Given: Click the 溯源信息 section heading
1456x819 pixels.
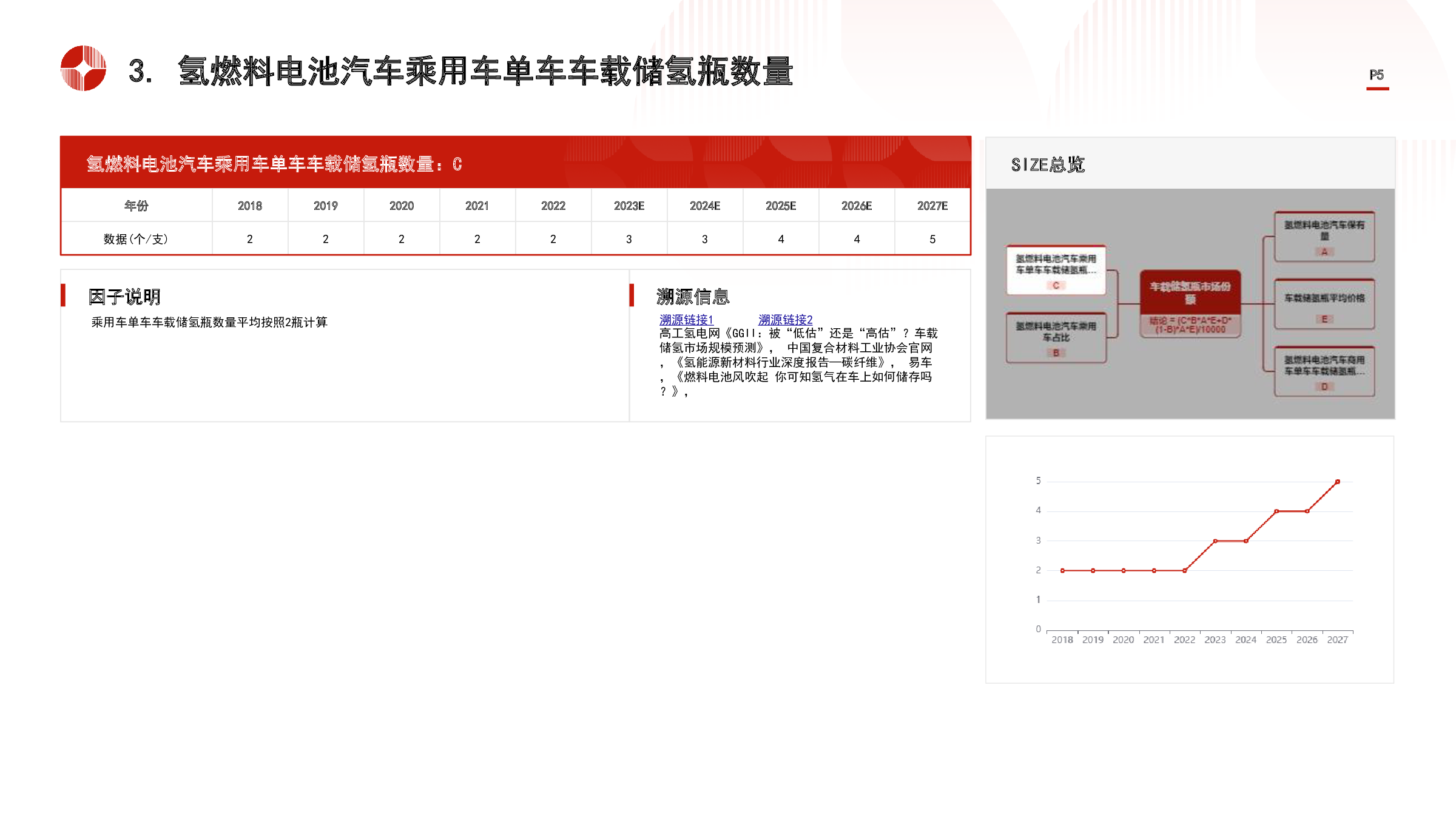Looking at the screenshot, I should tap(693, 297).
